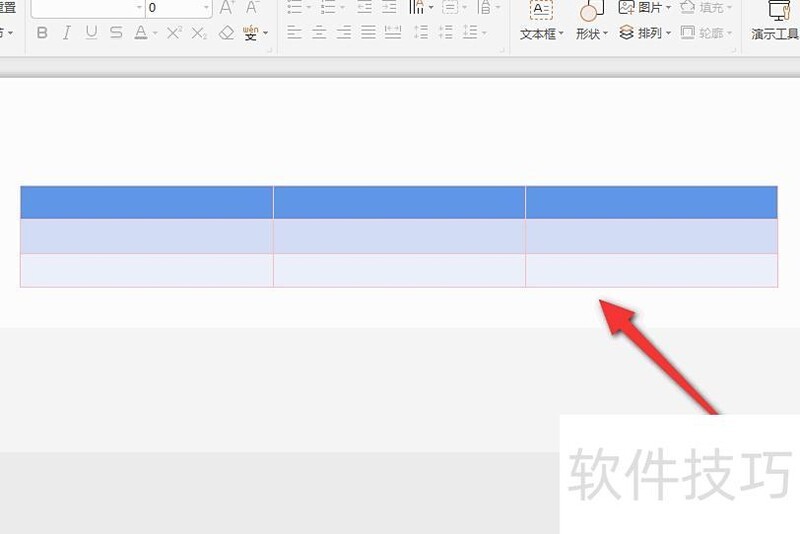Toggle underline formatting
This screenshot has width=800, height=534.
(x=91, y=33)
